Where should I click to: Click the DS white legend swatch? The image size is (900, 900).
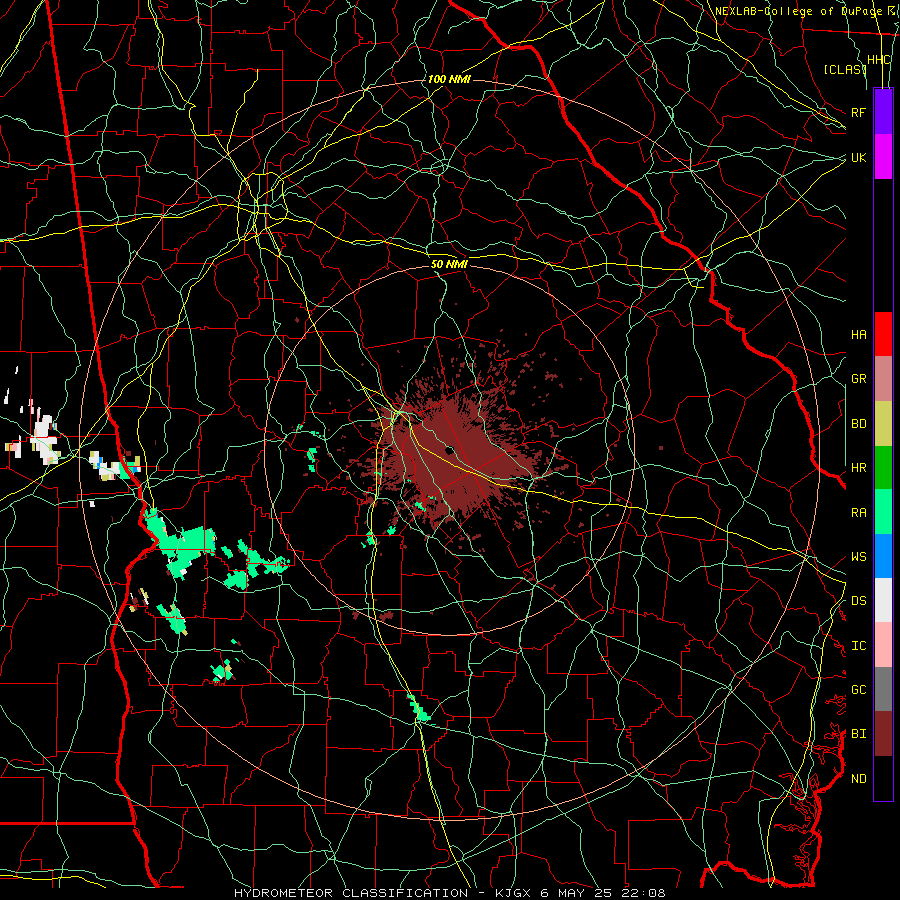pos(883,600)
